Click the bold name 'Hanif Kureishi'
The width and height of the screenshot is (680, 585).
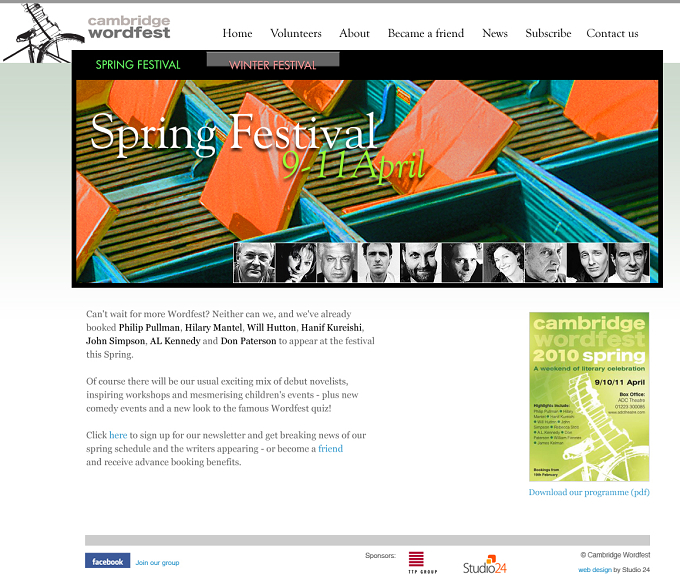point(331,328)
